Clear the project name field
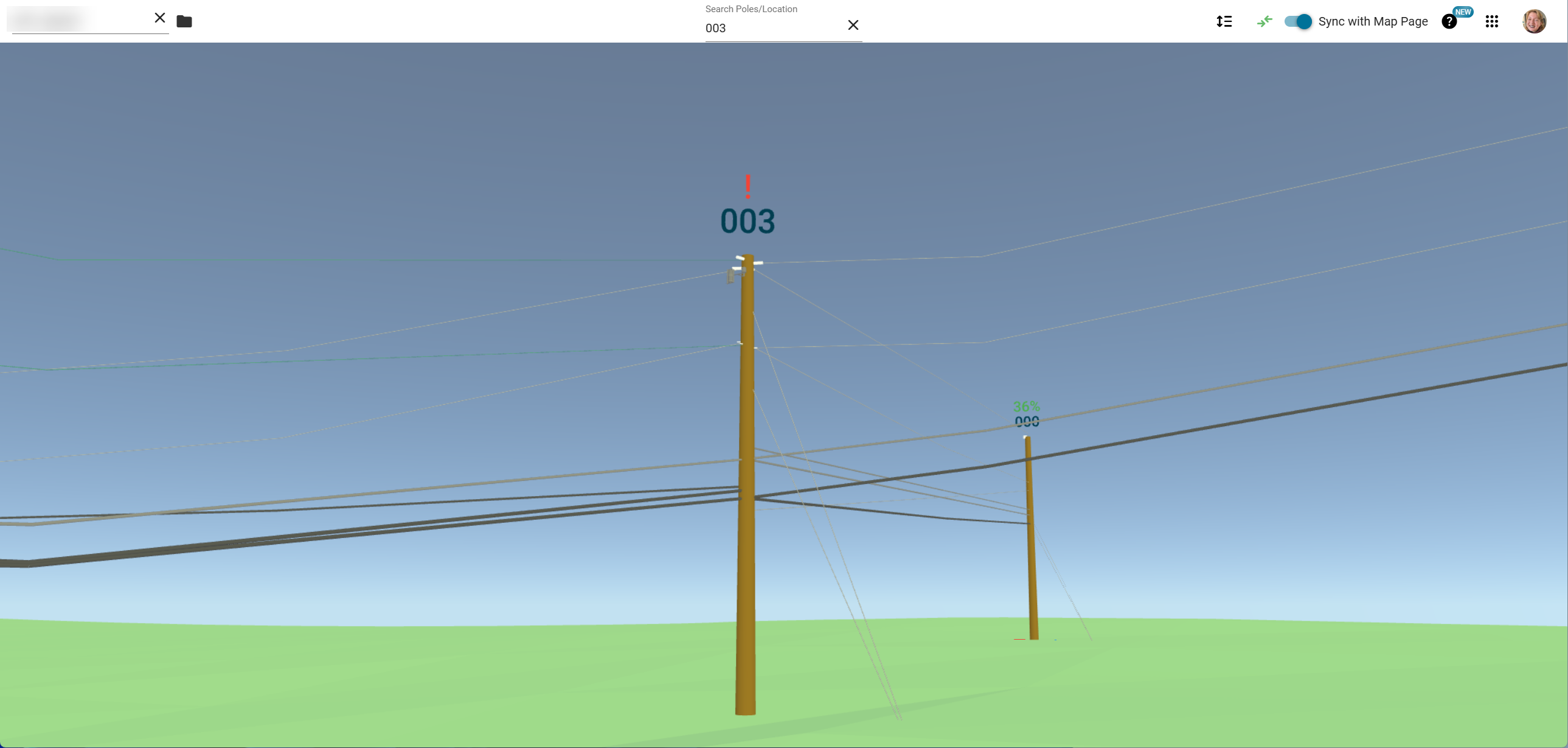Viewport: 1568px width, 748px height. click(x=159, y=18)
